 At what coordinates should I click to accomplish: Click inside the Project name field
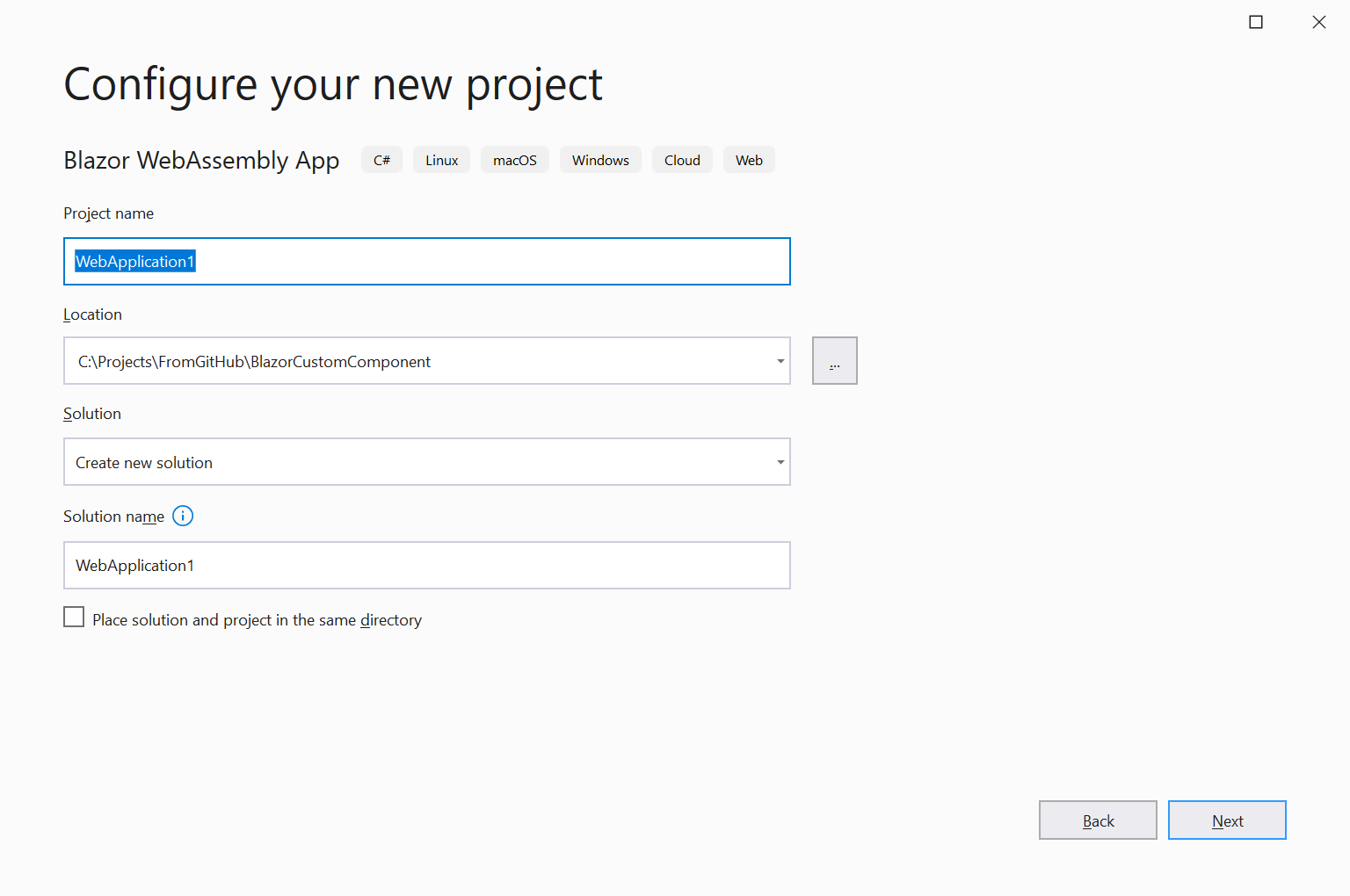click(x=426, y=261)
